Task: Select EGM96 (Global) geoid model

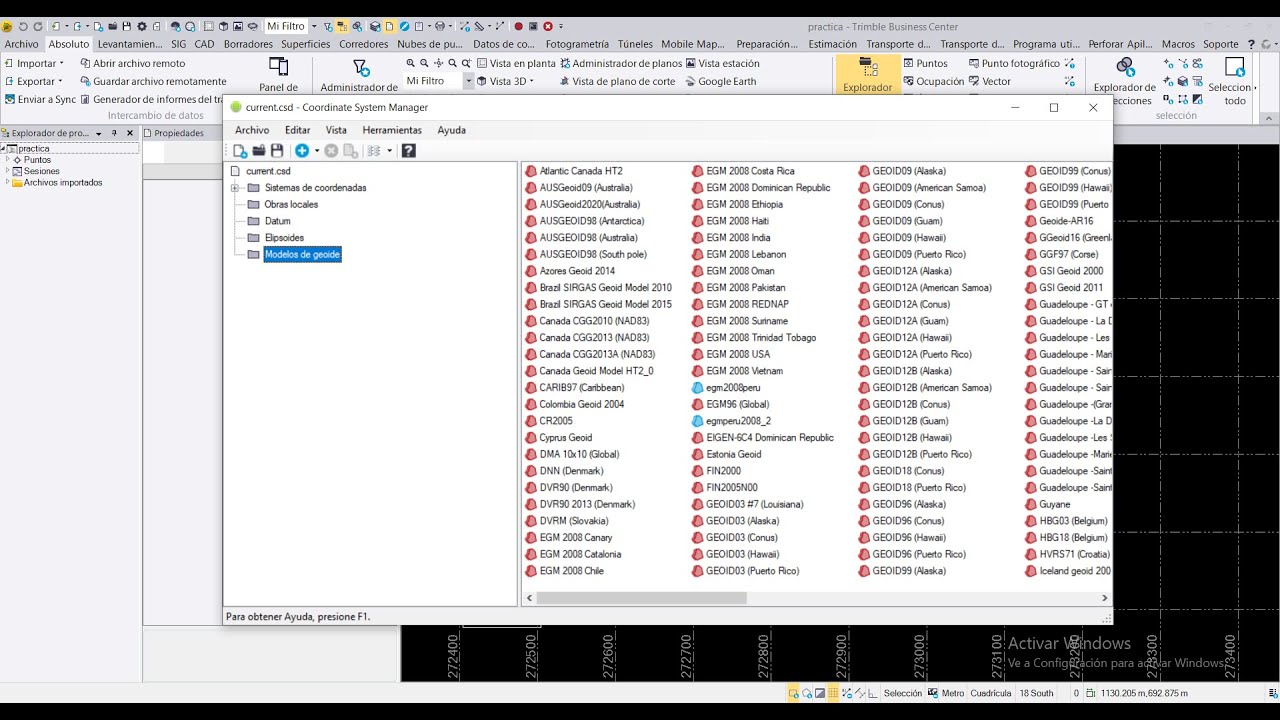Action: (x=737, y=404)
